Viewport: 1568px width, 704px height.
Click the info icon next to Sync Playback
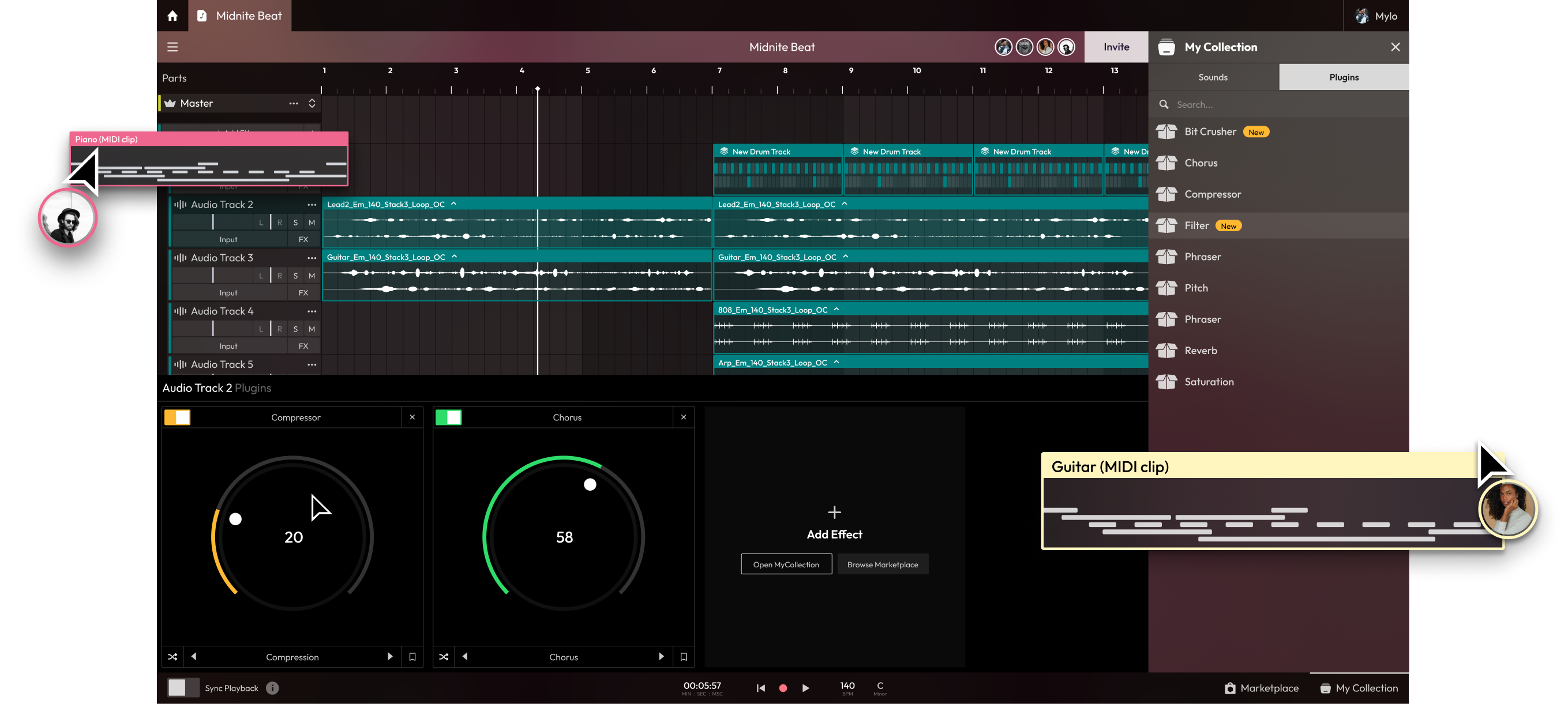272,688
